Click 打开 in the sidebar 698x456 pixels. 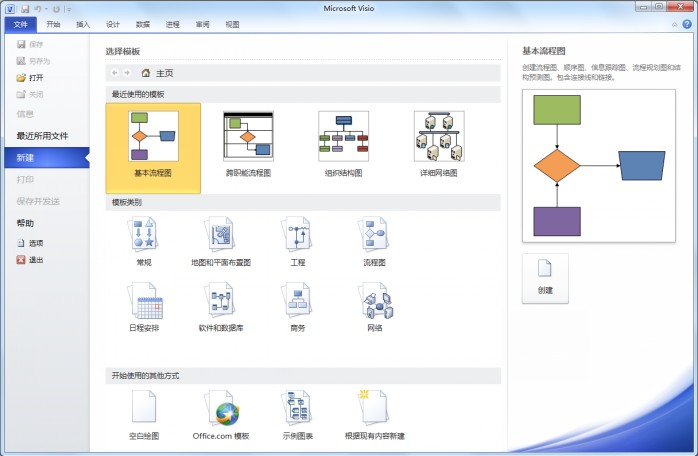click(x=30, y=77)
